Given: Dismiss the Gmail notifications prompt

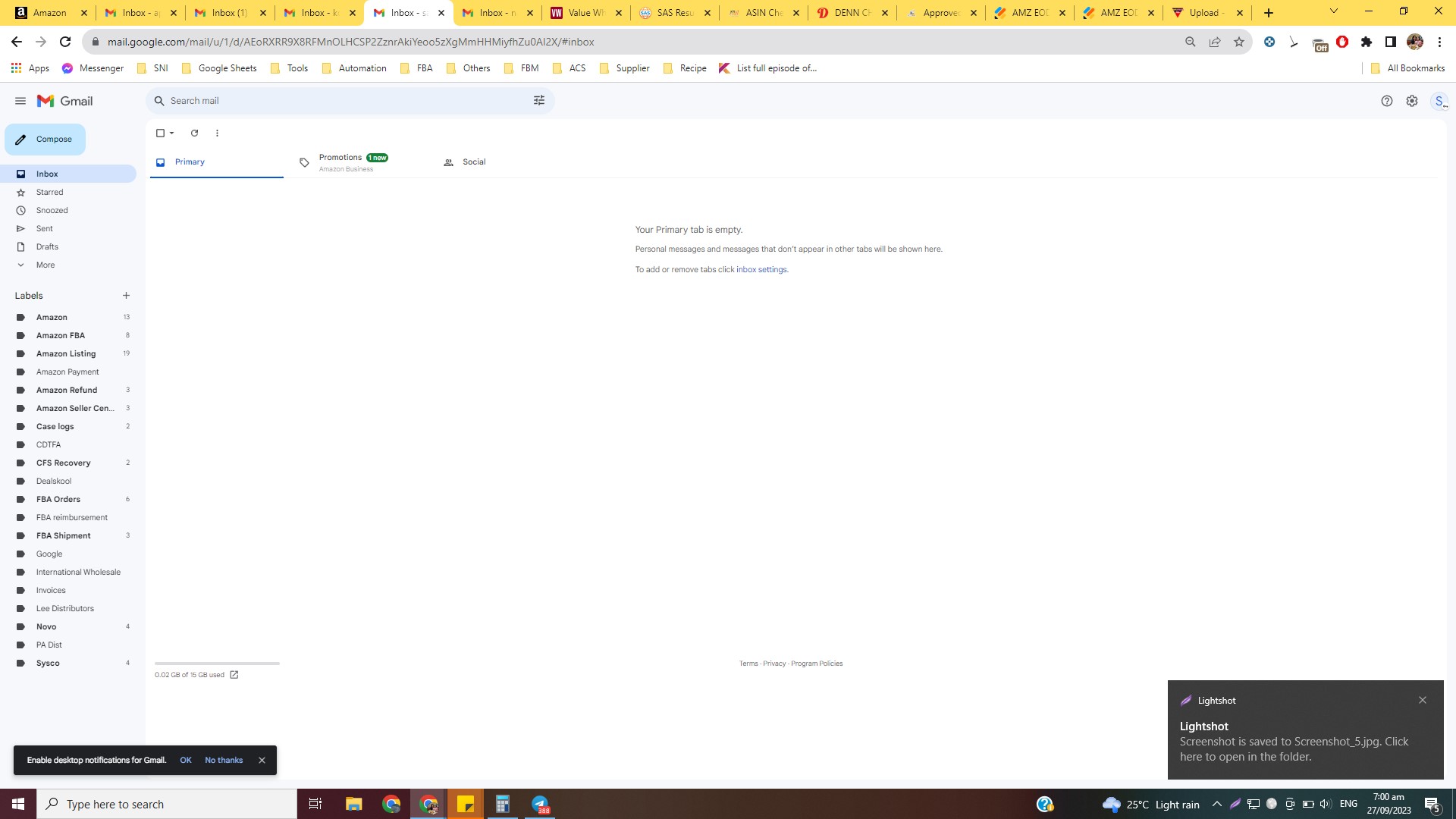Looking at the screenshot, I should (262, 761).
